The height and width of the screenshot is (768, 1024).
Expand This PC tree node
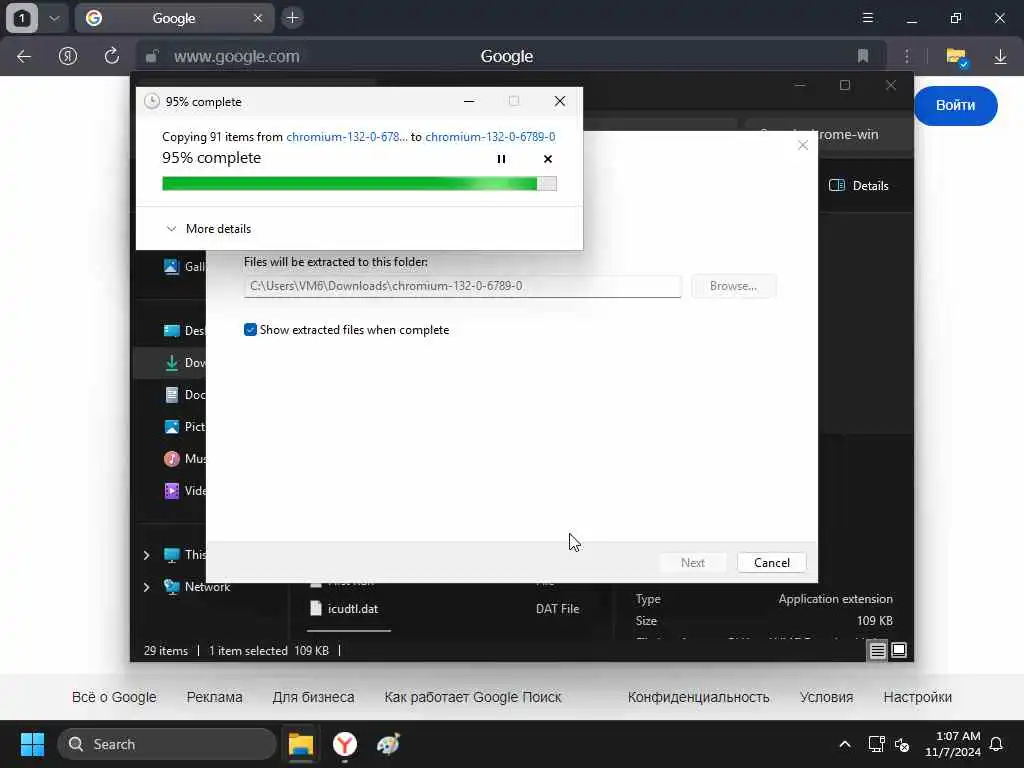point(146,554)
